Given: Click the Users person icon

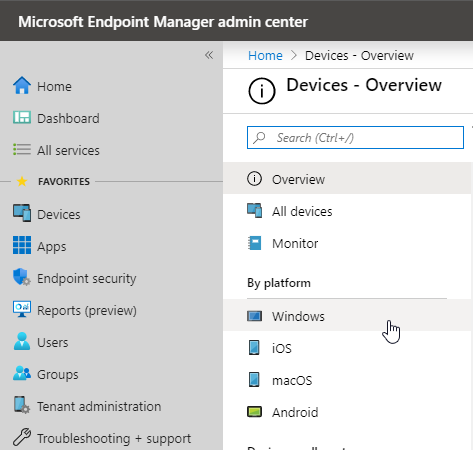Looking at the screenshot, I should [22, 341].
